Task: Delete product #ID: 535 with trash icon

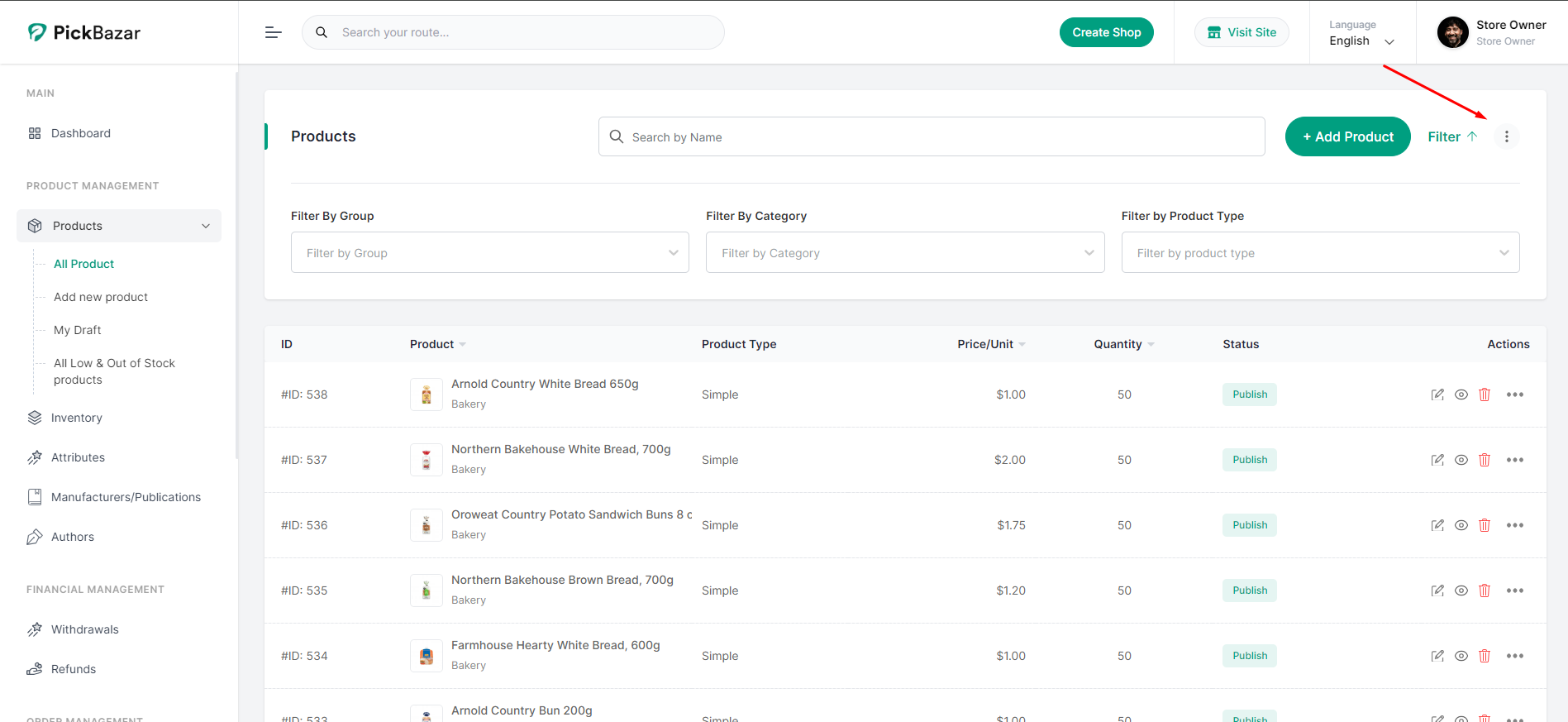Action: coord(1484,591)
